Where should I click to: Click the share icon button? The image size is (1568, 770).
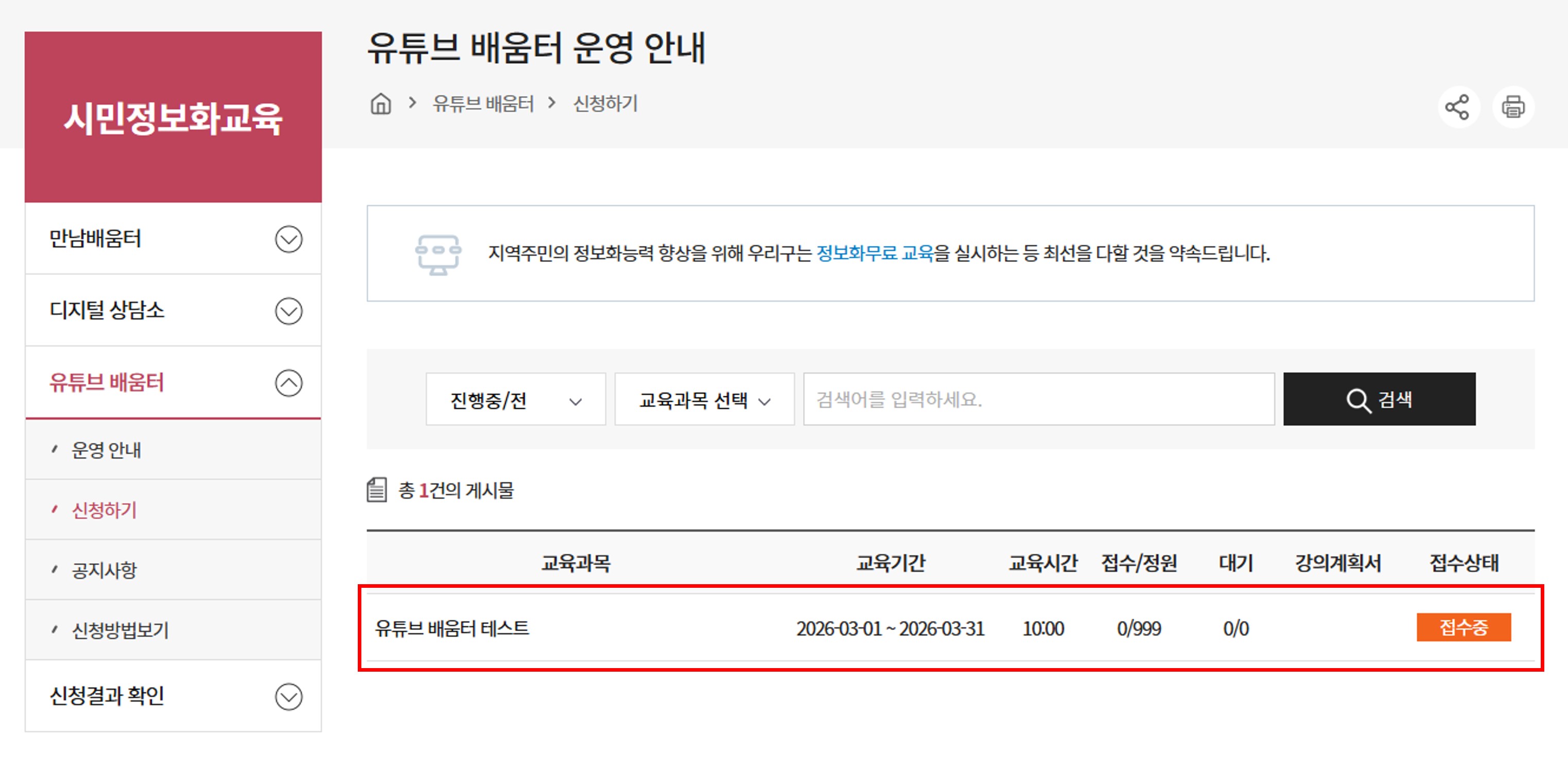1458,107
